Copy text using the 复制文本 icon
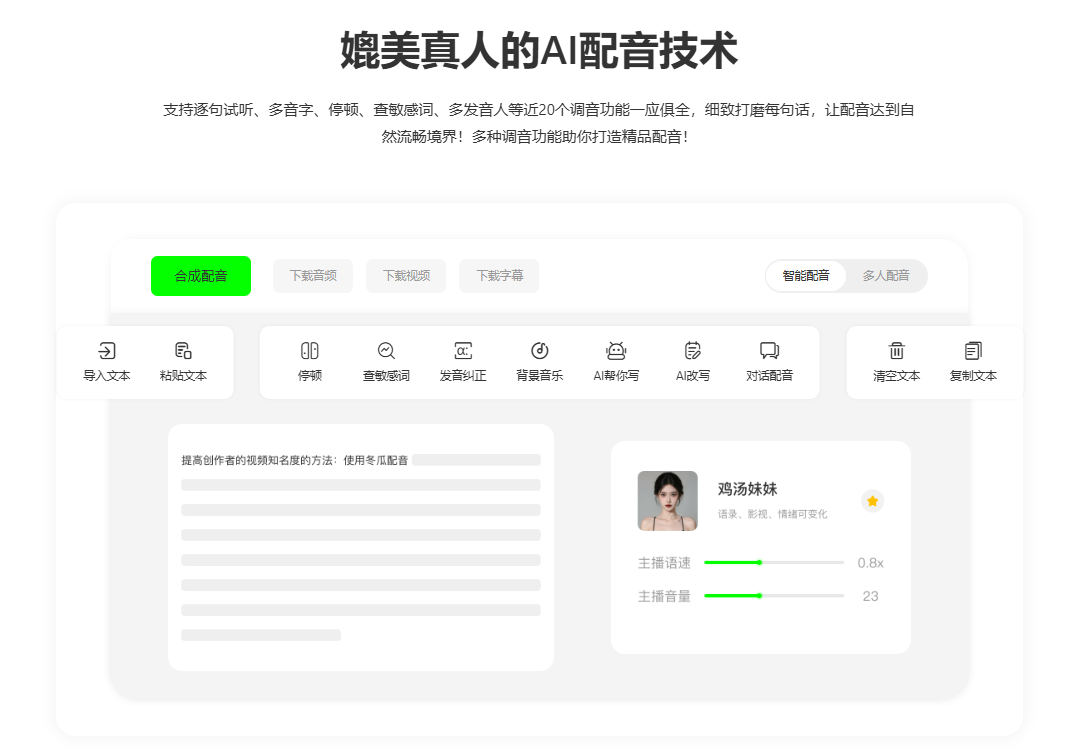The width and height of the screenshot is (1071, 756). pos(973,362)
